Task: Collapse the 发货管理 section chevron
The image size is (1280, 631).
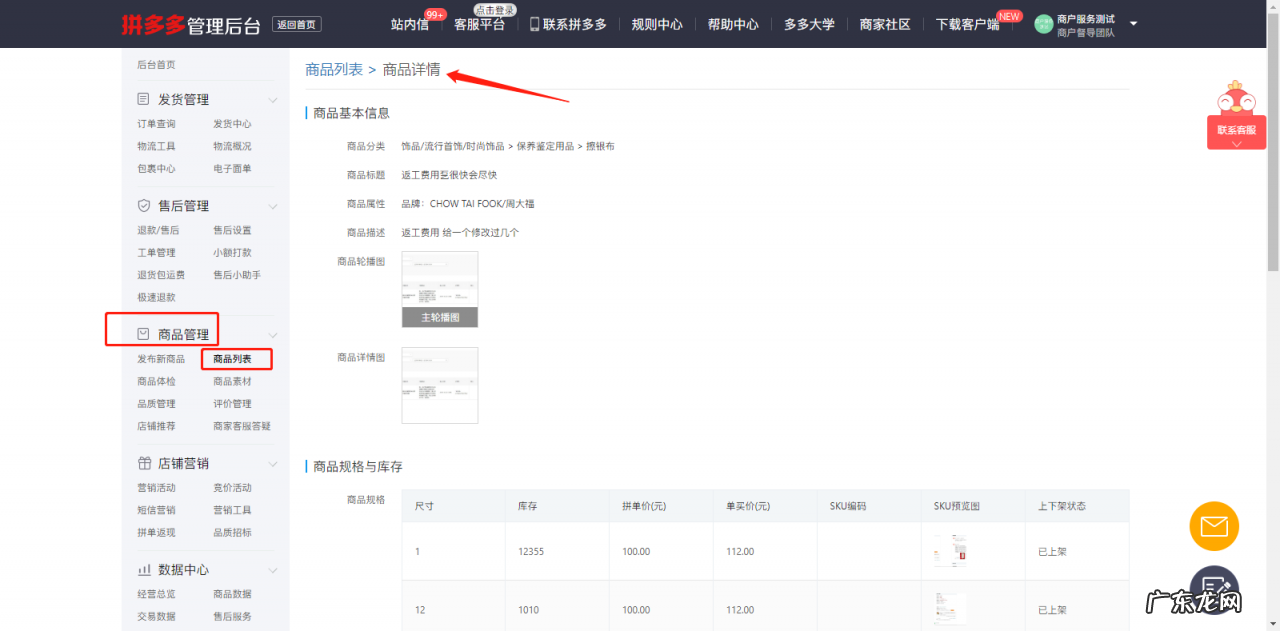Action: [272, 99]
